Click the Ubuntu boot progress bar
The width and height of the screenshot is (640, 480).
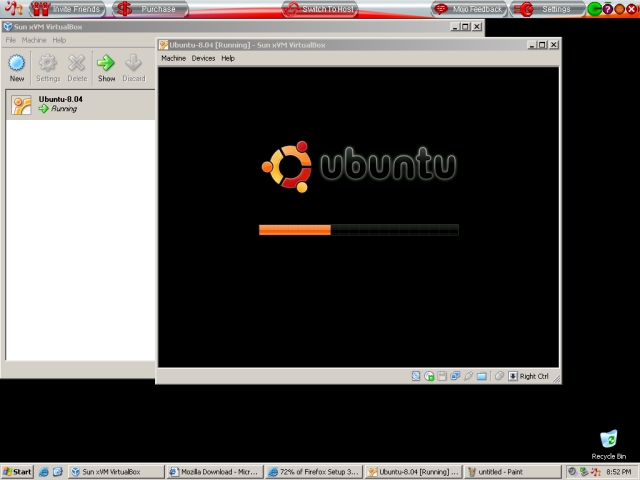point(358,230)
